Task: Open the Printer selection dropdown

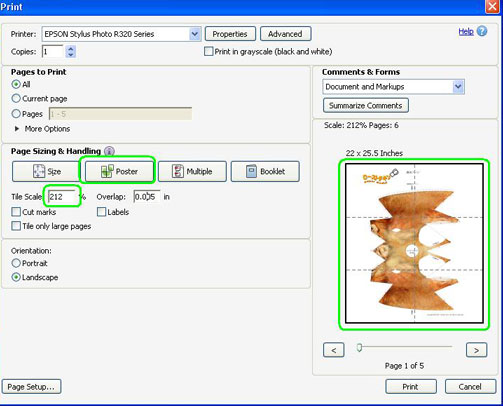Action: [x=195, y=34]
